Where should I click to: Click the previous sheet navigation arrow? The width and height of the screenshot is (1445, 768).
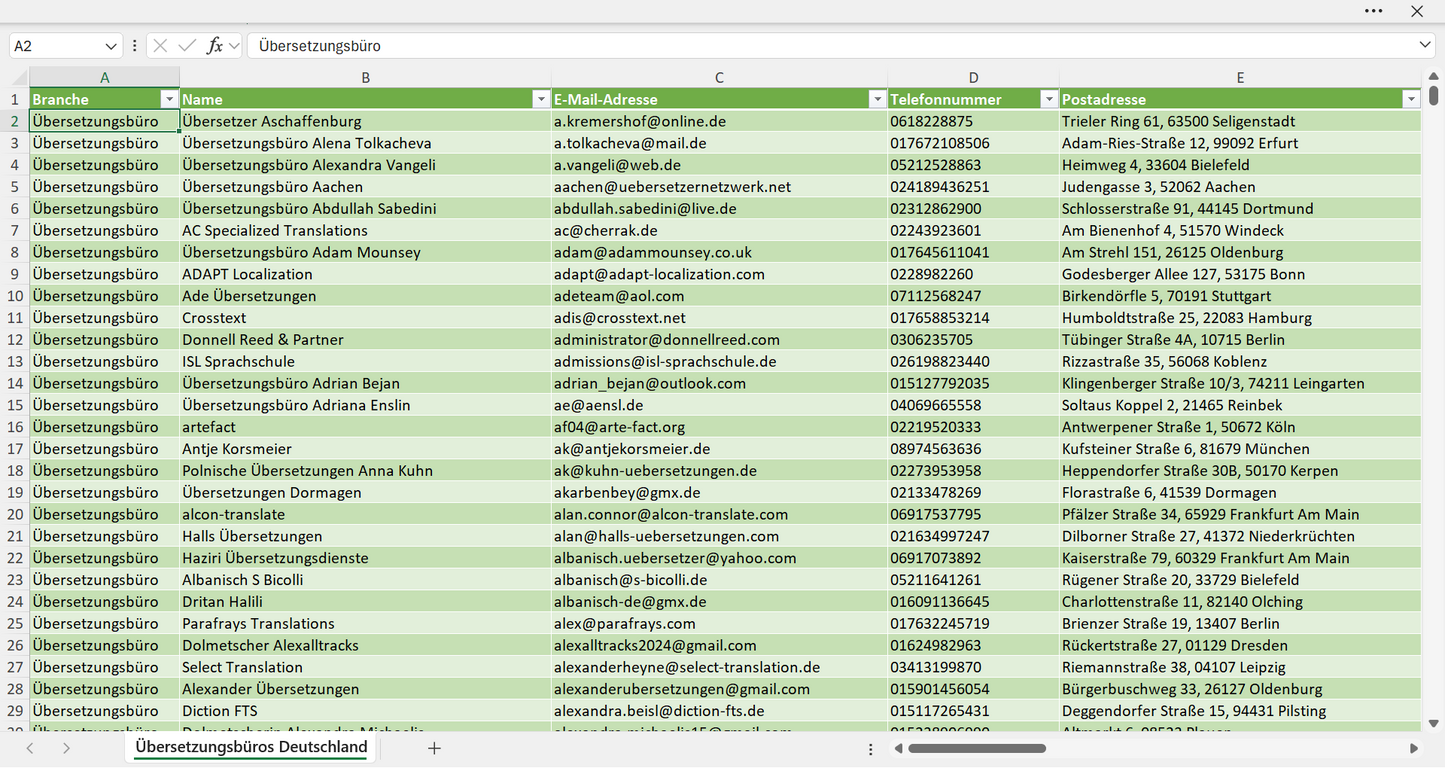[x=30, y=748]
